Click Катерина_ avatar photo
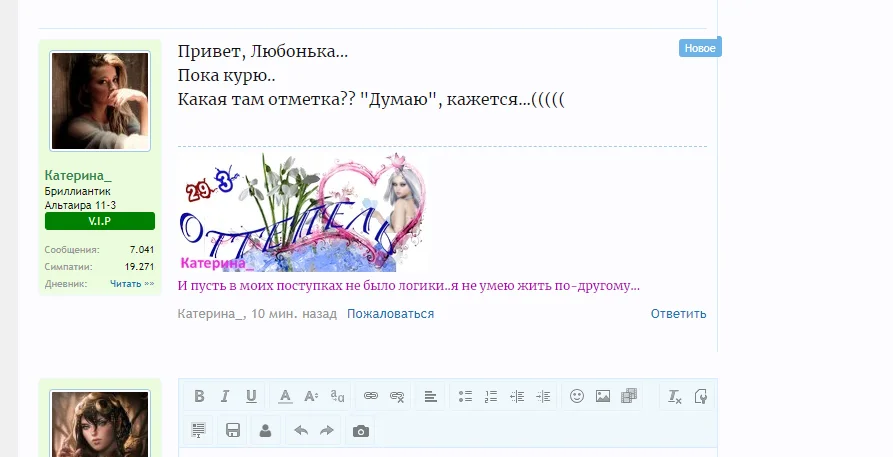This screenshot has height=457, width=893. click(100, 101)
